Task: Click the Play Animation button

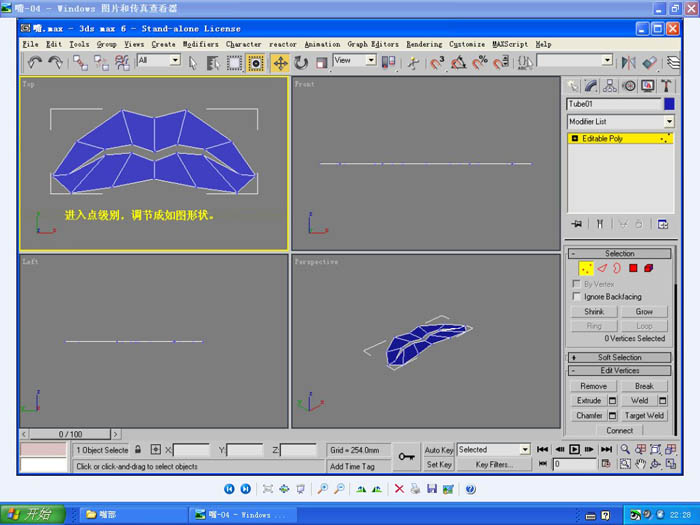Action: [575, 450]
